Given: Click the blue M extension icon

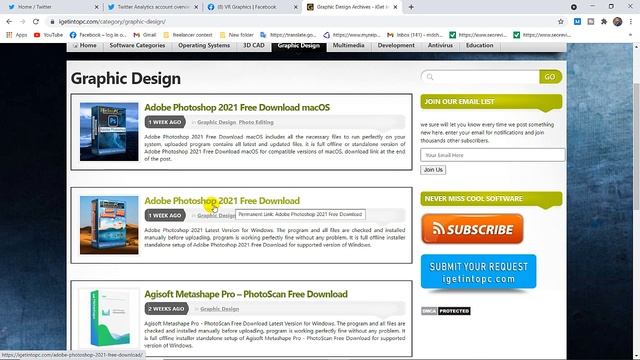Looking at the screenshot, I should 577,22.
